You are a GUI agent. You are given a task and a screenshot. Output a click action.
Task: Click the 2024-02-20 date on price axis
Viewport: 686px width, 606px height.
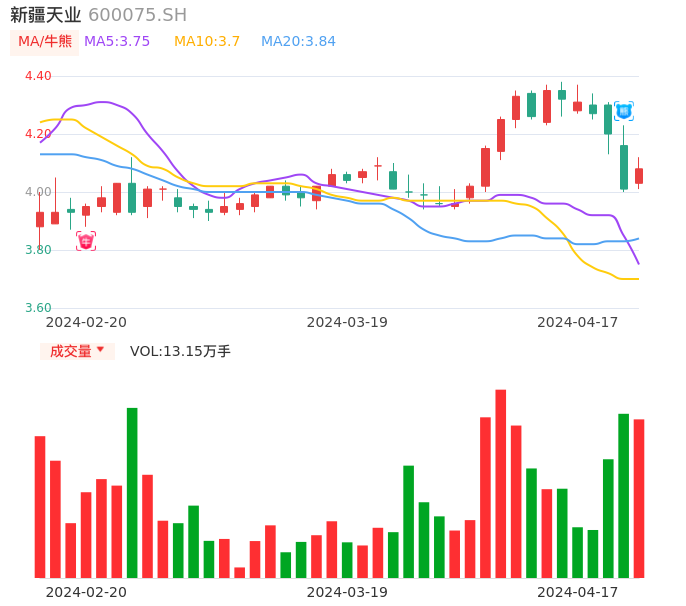(86, 322)
